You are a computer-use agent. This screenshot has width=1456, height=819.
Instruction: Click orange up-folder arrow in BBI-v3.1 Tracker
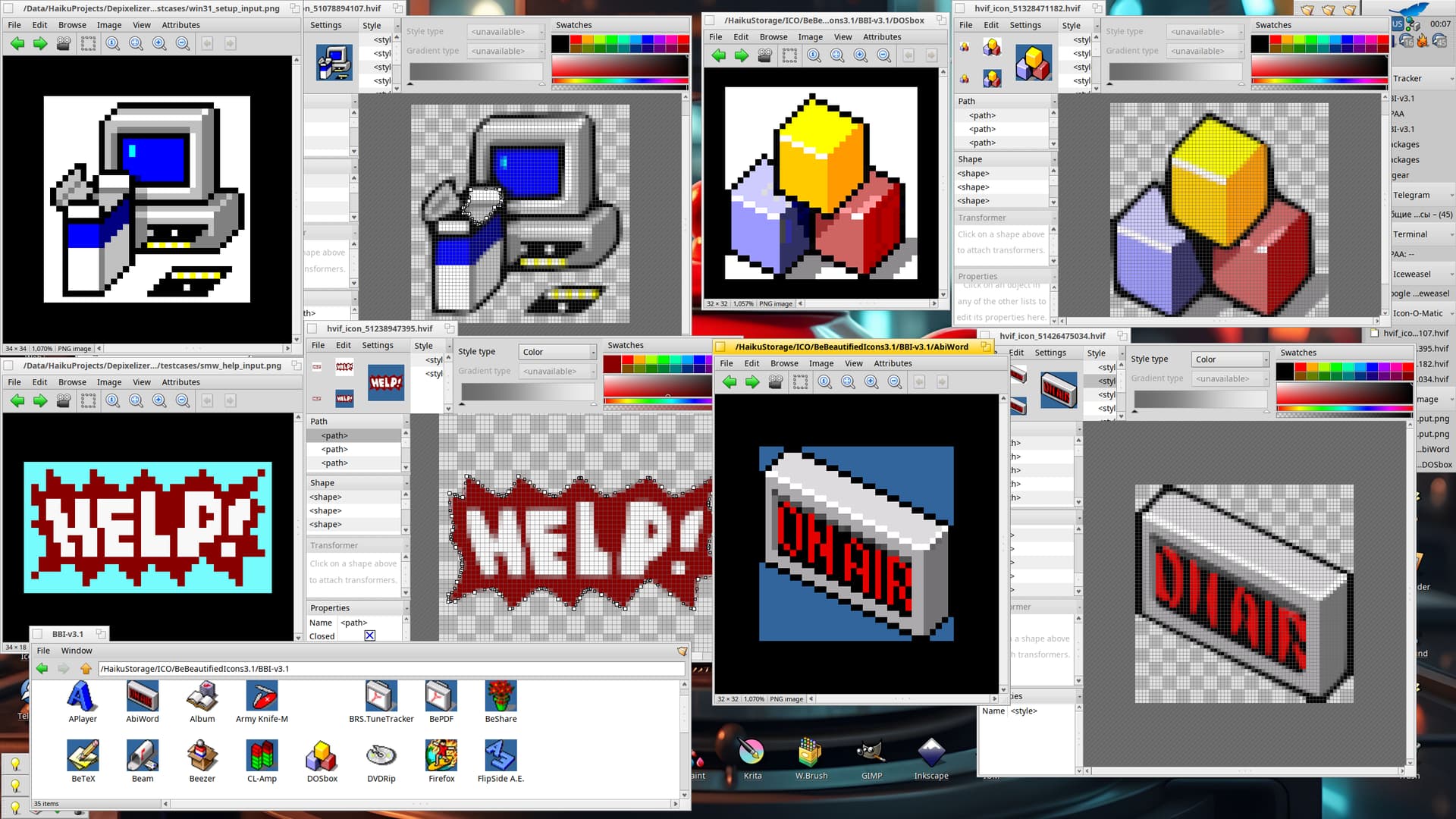[x=86, y=669]
